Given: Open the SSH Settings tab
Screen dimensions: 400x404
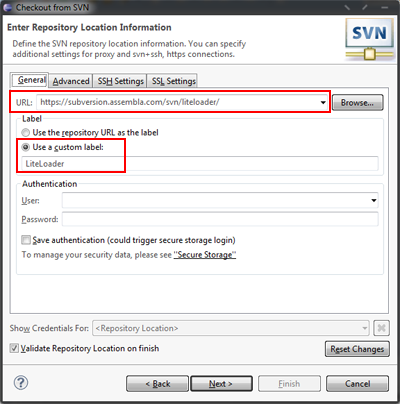Looking at the screenshot, I should click(x=120, y=81).
